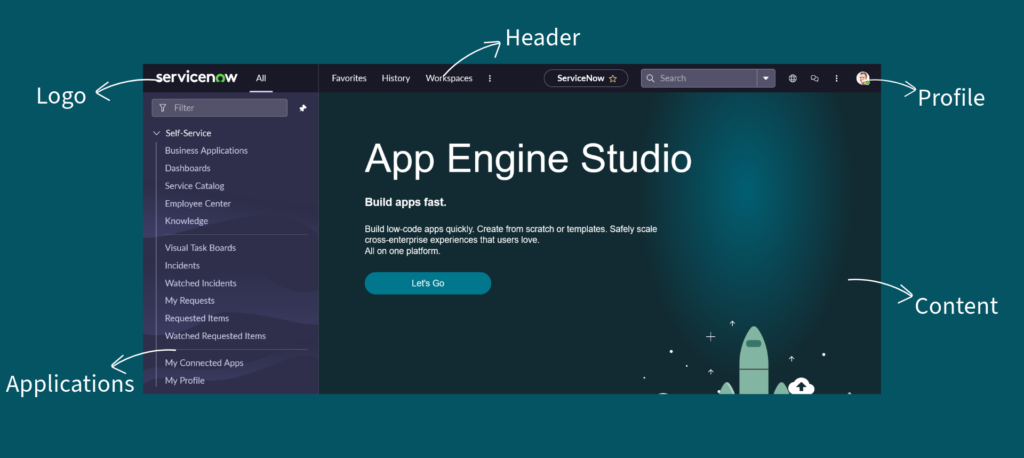This screenshot has height=458, width=1024.
Task: Click the Build apps fast. subtitle
Action: click(406, 203)
